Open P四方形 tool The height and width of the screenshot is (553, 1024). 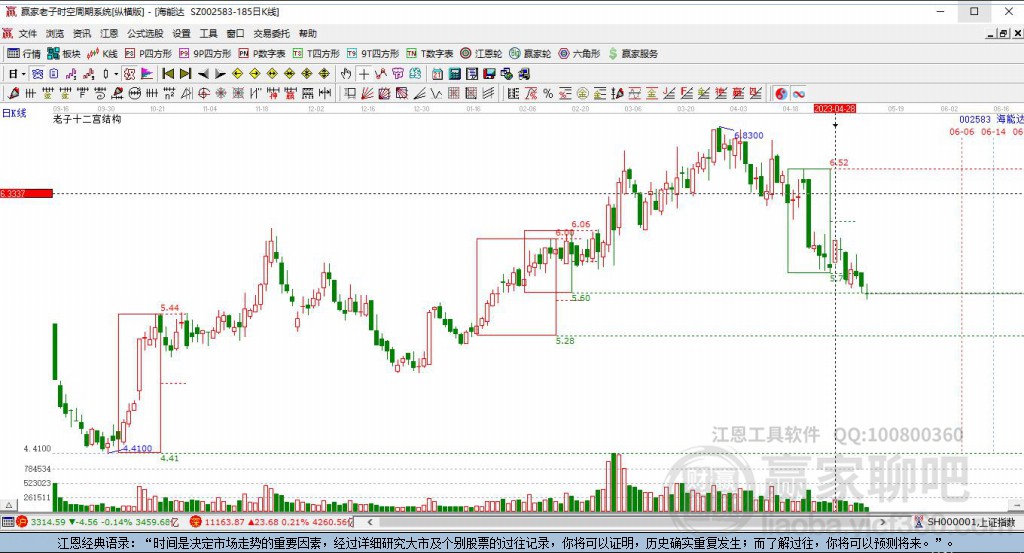[x=148, y=54]
